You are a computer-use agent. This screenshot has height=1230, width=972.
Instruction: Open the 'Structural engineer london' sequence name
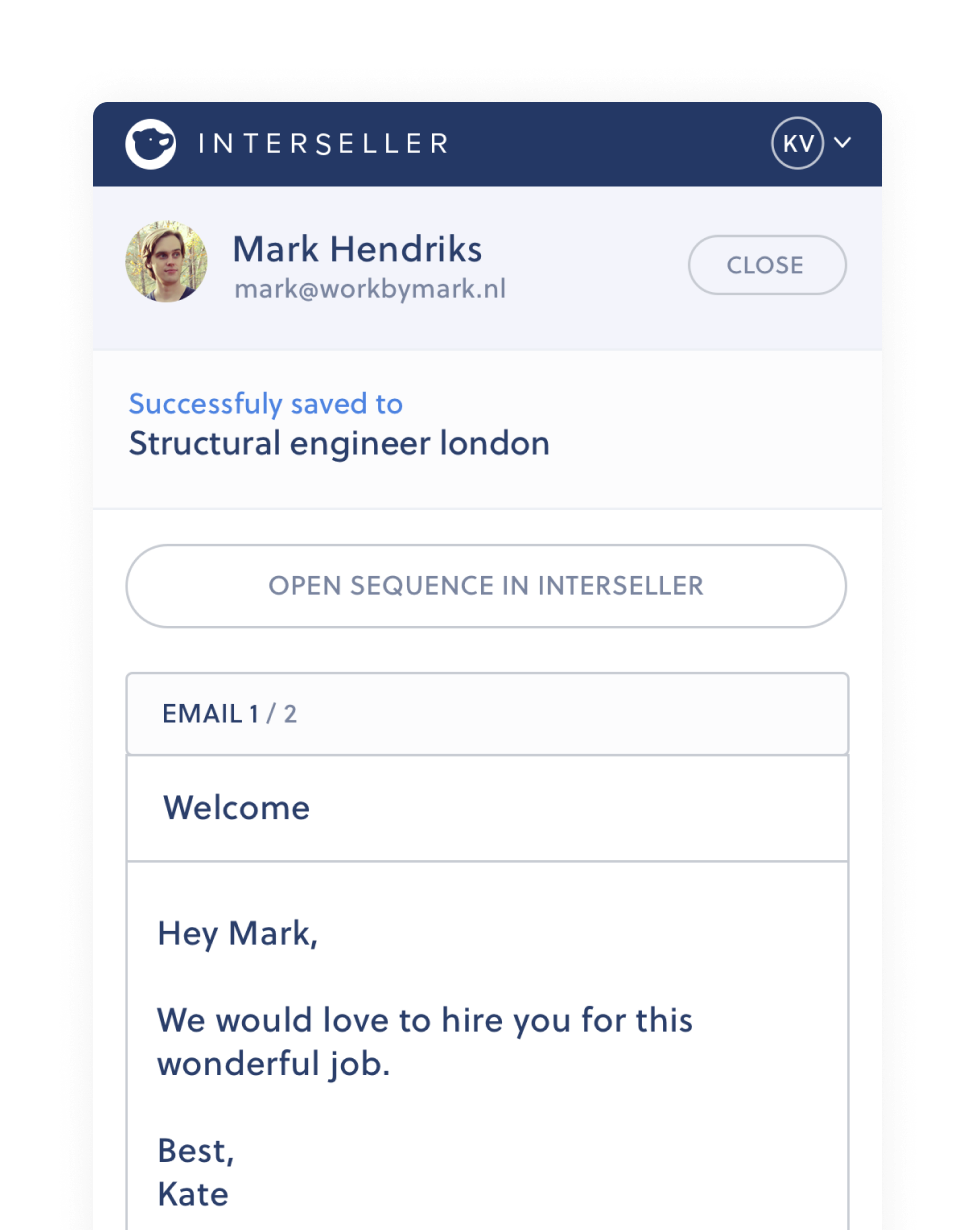coord(339,443)
